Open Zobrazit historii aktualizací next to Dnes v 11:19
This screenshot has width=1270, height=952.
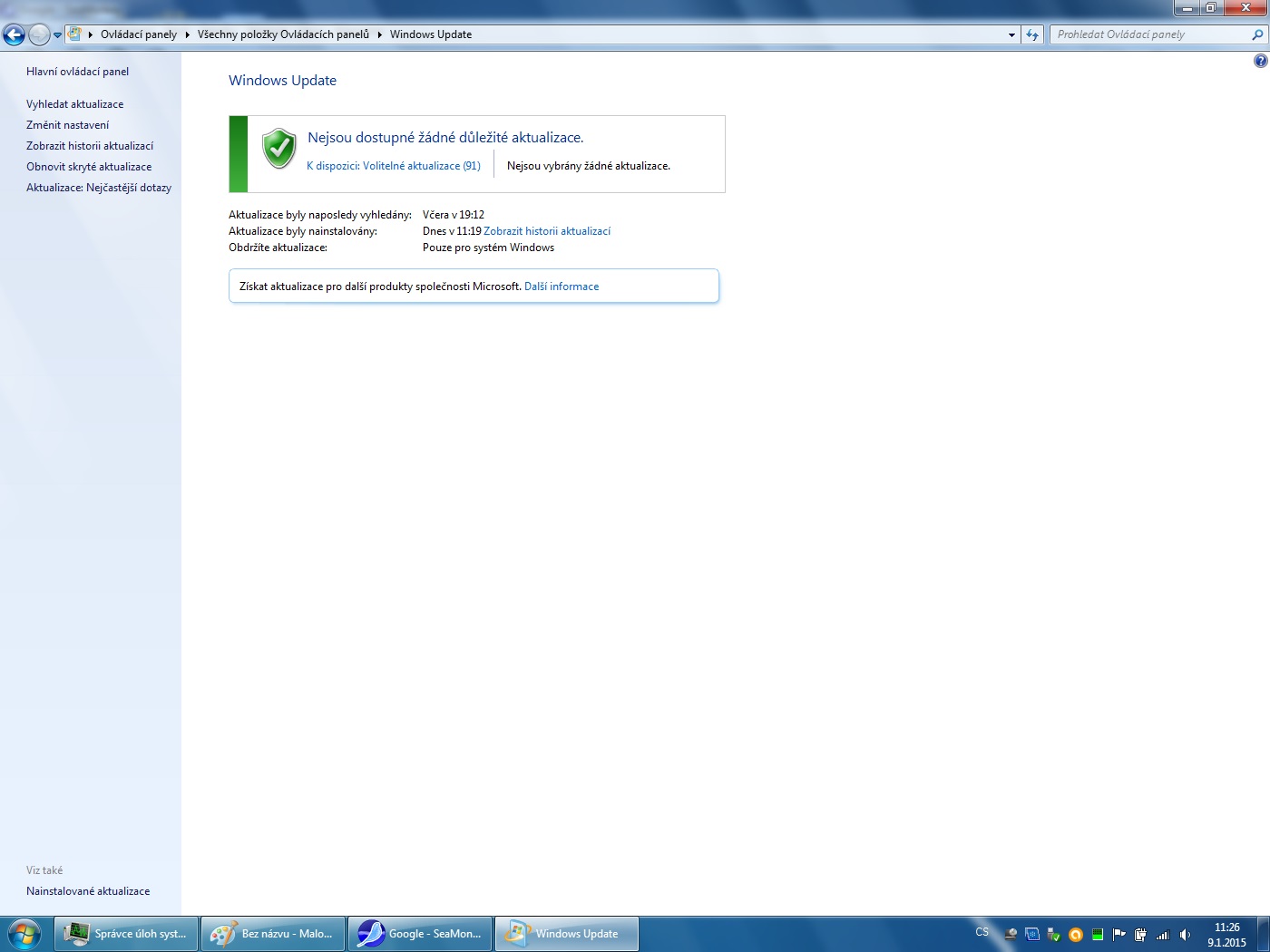[547, 231]
